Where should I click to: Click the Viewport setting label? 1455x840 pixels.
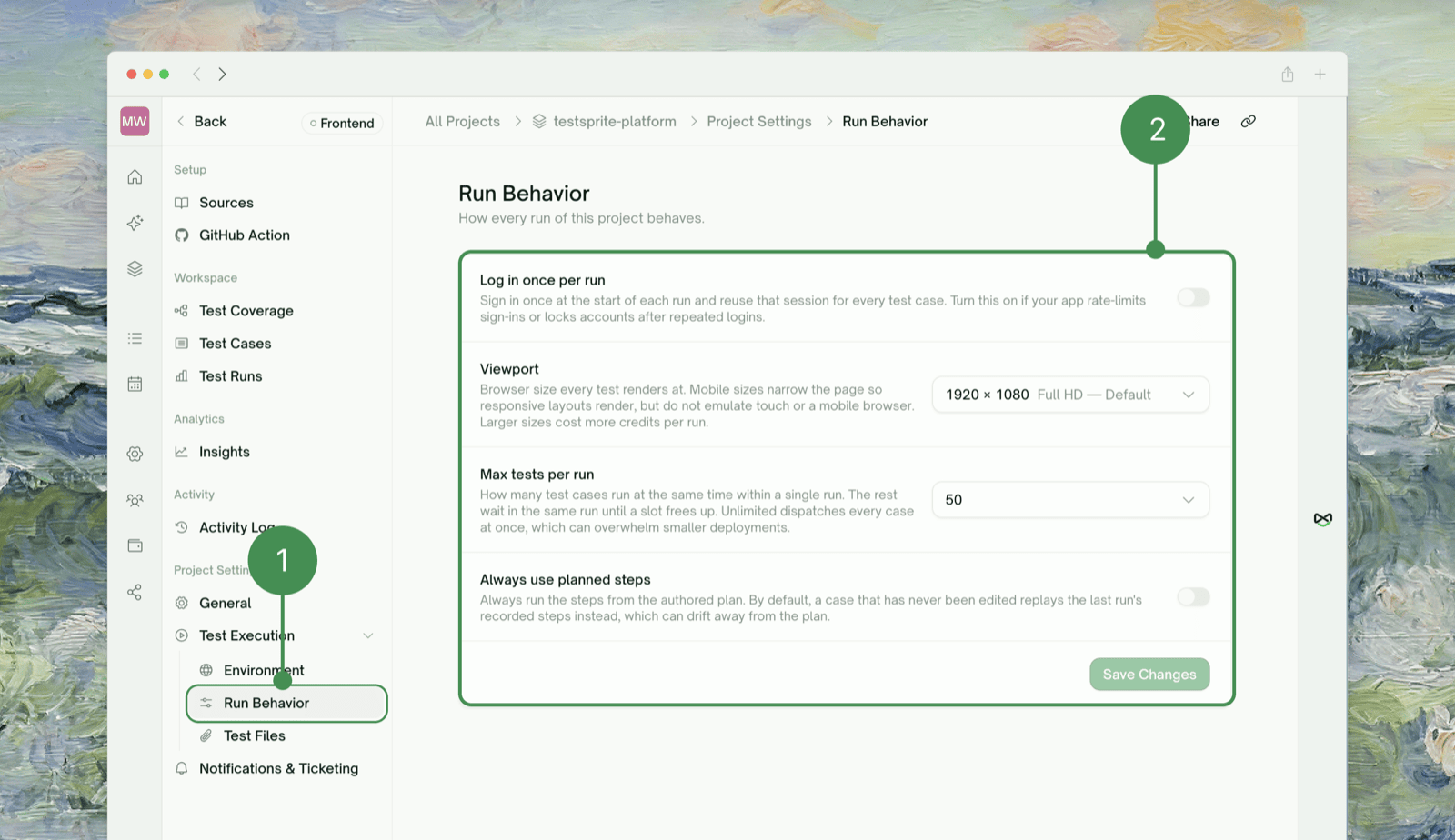[509, 369]
